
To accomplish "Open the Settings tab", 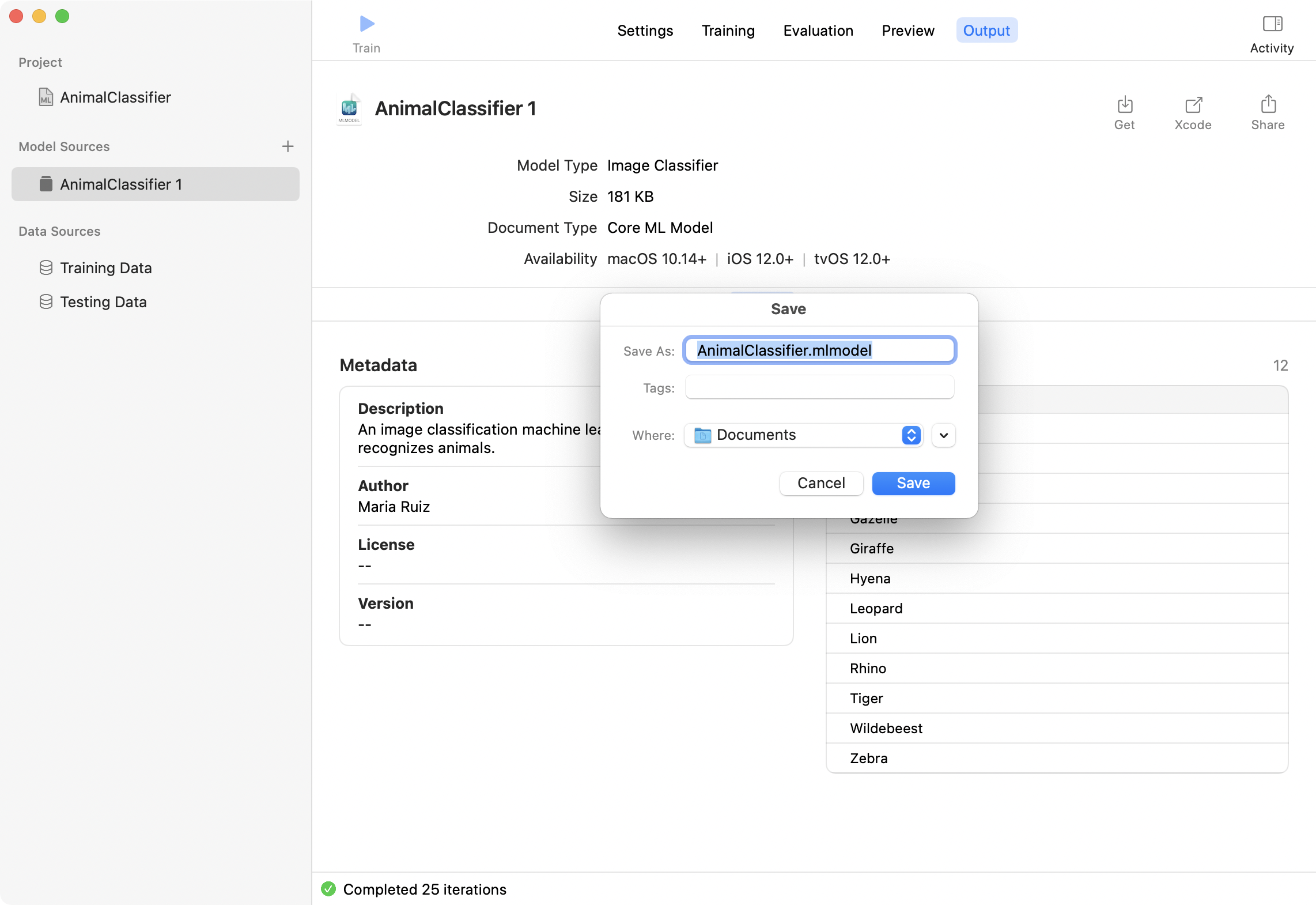I will coord(645,31).
